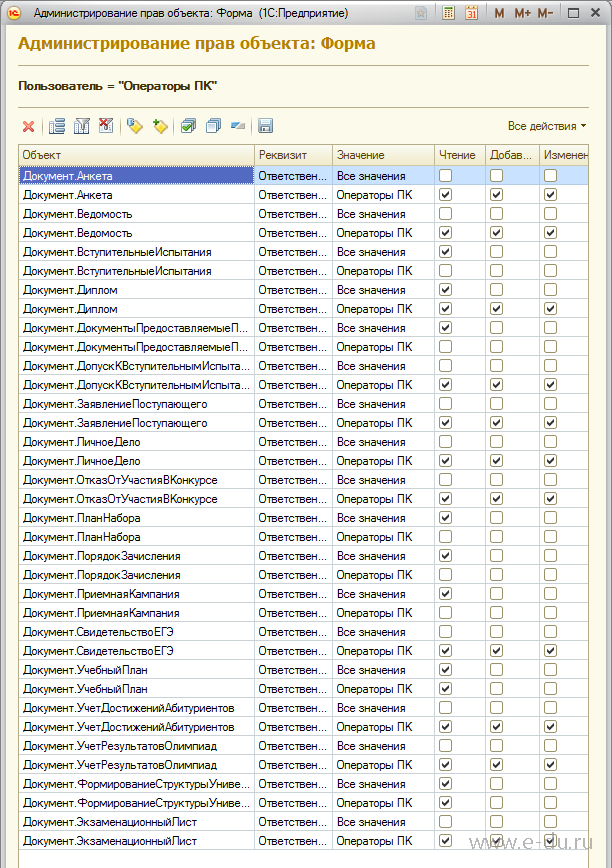Click the Изменен column header
The image size is (612, 868).
point(564,155)
